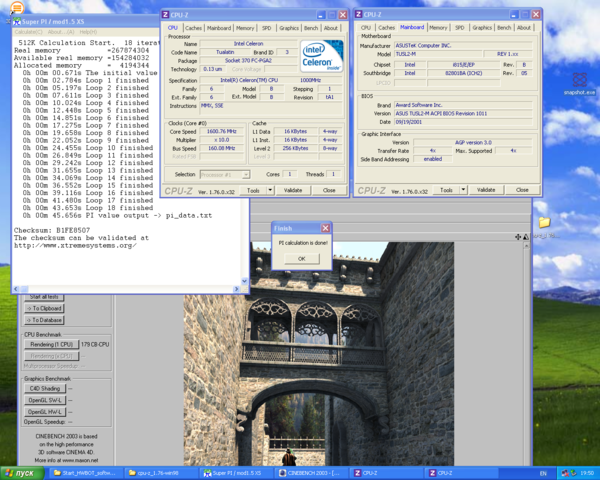Click To Clipboard button in Cinebench
Viewport: 600px width, 480px height.
(44, 308)
